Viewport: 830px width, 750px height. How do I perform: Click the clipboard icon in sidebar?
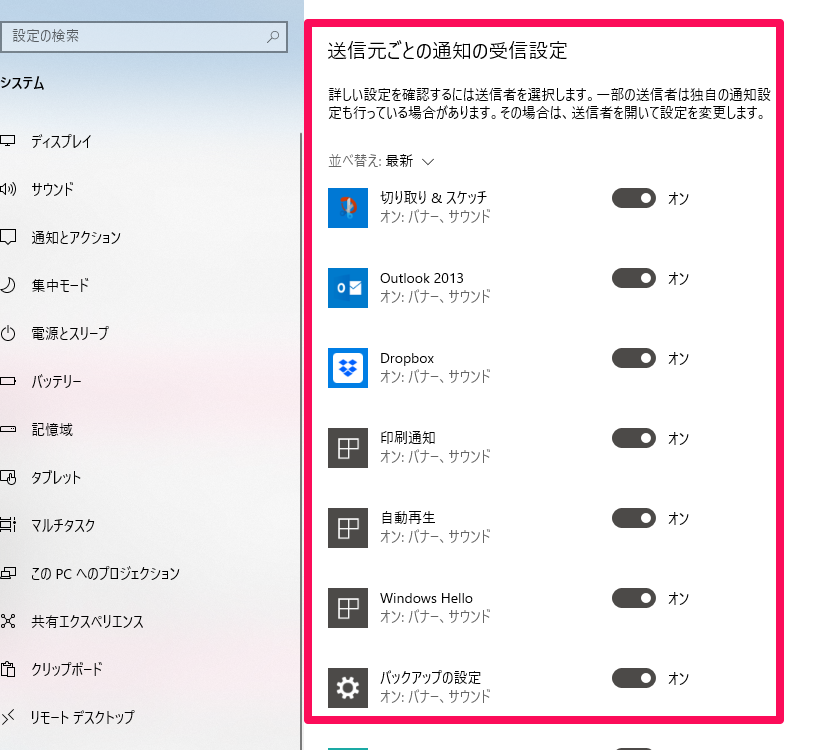[x=8, y=669]
